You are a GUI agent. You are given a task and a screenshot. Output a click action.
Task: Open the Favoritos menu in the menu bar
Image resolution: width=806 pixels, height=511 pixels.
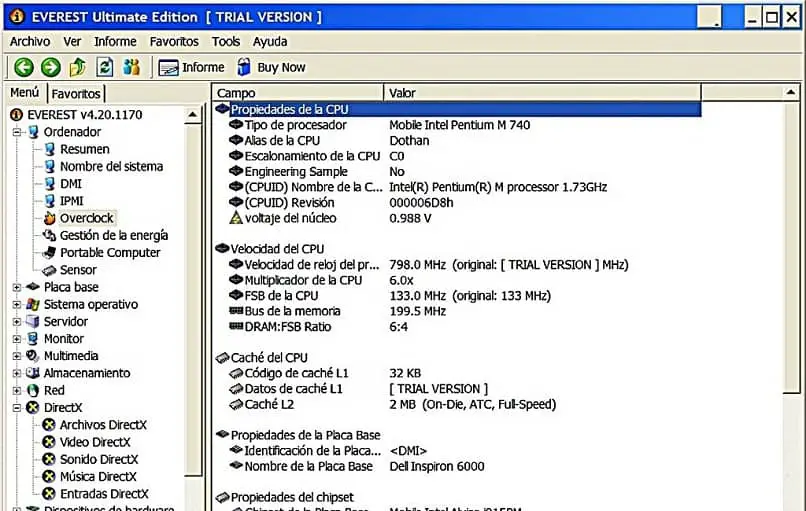pos(174,42)
